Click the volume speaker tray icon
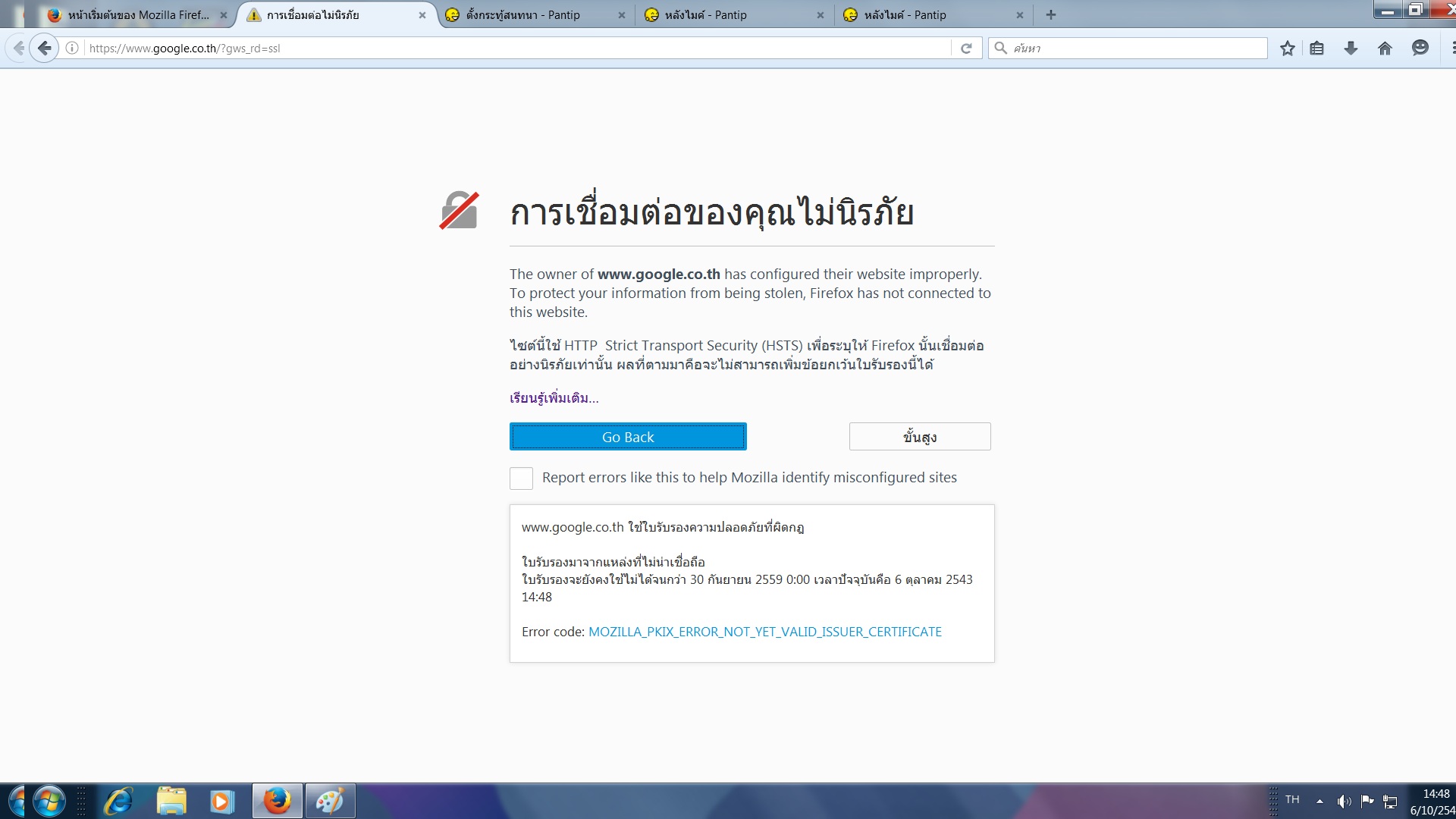This screenshot has width=1456, height=819. click(1344, 802)
